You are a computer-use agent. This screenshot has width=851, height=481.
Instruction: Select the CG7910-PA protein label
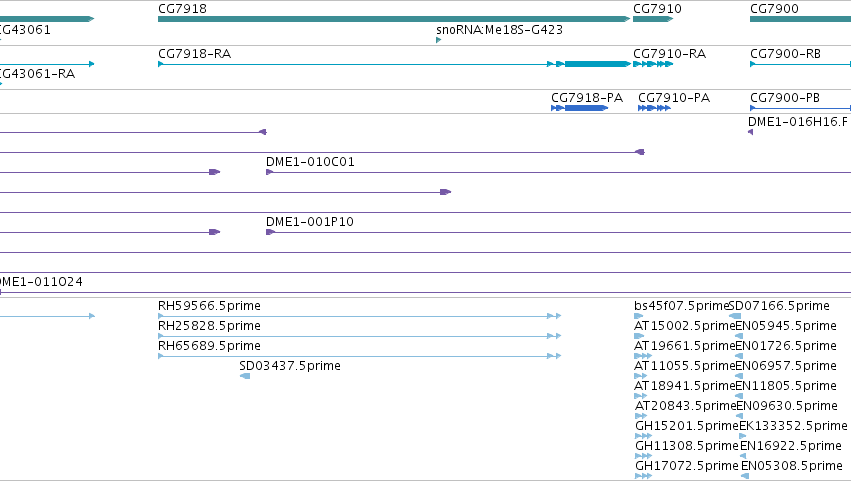(x=674, y=98)
